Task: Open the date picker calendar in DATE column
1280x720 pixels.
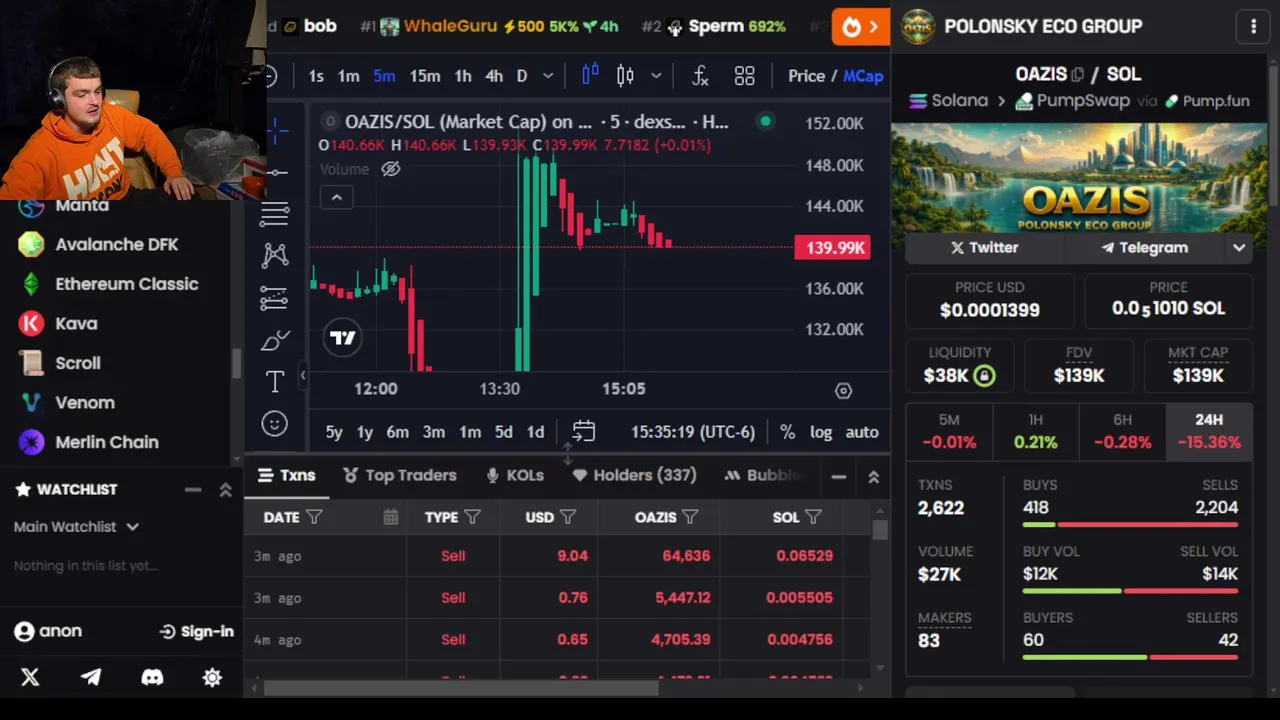Action: coord(390,517)
